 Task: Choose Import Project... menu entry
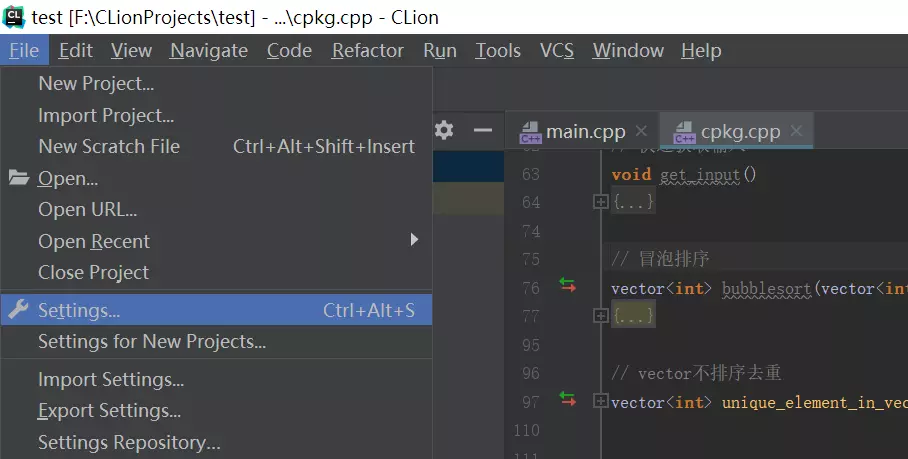(216, 116)
